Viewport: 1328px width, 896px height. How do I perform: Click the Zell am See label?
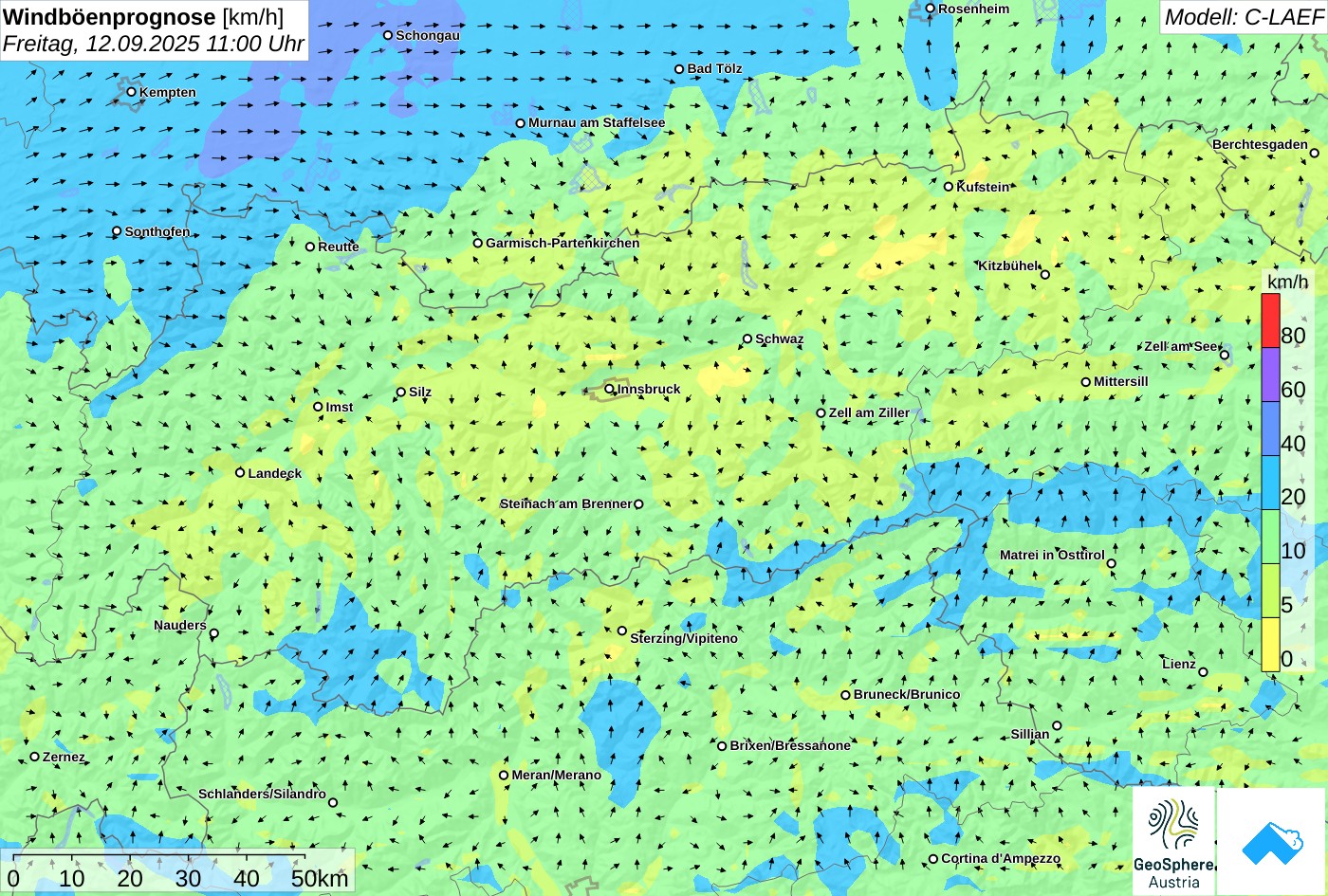point(1181,346)
